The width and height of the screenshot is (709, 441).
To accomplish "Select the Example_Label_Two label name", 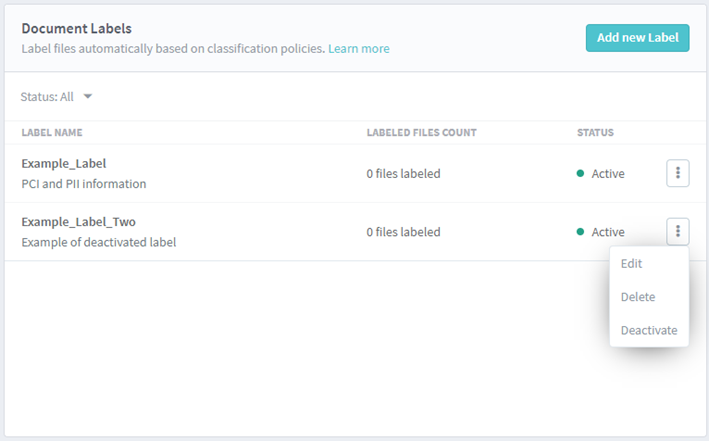I will [78, 222].
